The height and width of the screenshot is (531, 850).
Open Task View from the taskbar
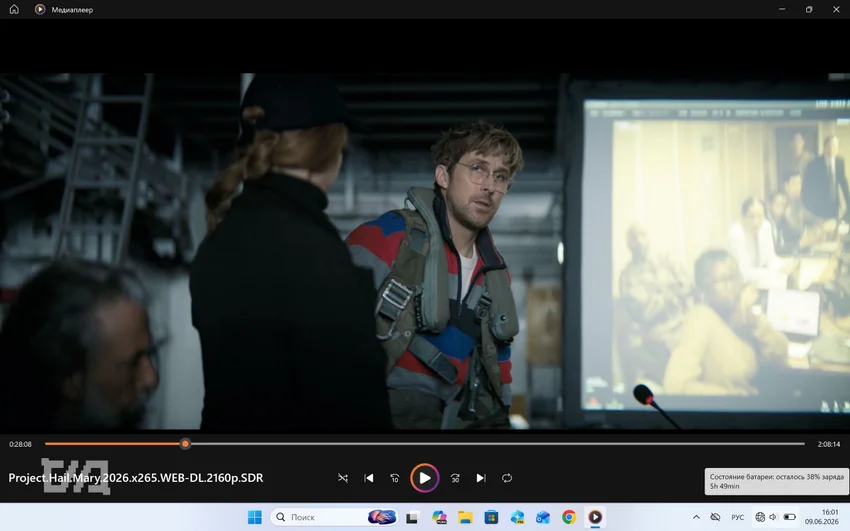click(412, 517)
